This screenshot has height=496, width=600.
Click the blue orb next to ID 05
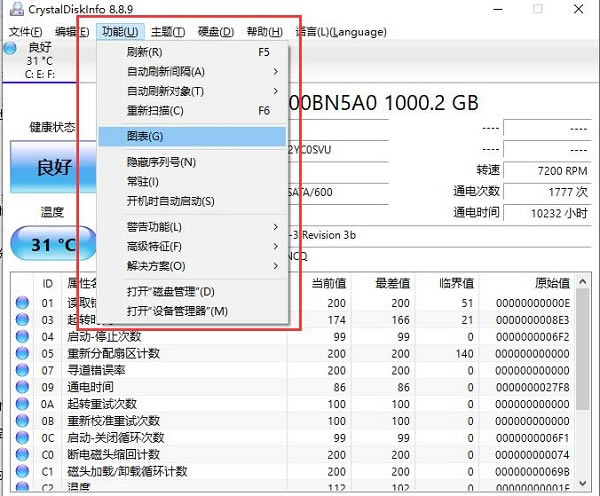(22, 353)
